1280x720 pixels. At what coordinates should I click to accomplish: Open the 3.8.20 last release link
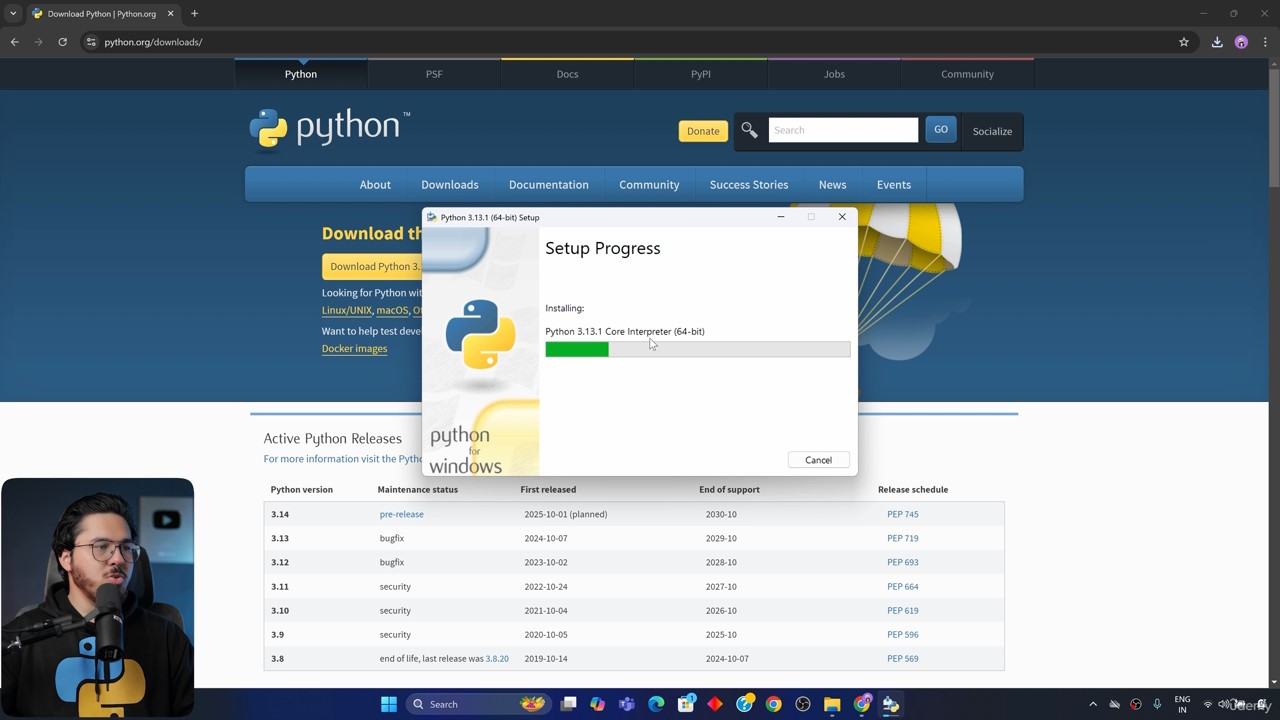pos(497,658)
